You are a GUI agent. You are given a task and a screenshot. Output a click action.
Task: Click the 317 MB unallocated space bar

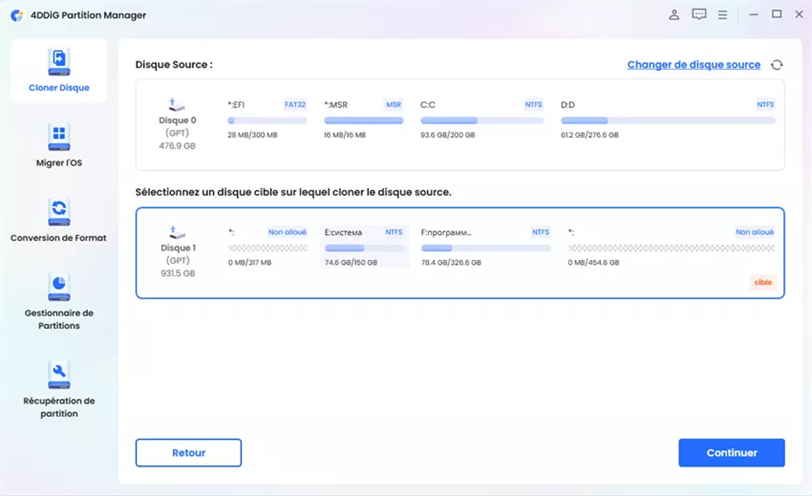point(268,249)
